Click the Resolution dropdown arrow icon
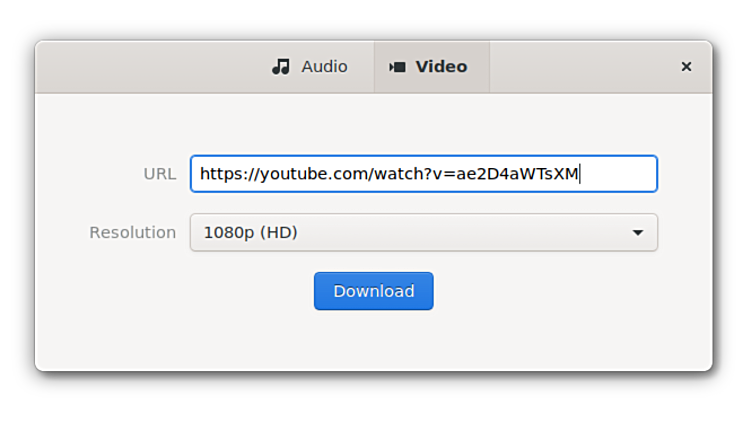Viewport: 752px width, 423px height. 638,233
